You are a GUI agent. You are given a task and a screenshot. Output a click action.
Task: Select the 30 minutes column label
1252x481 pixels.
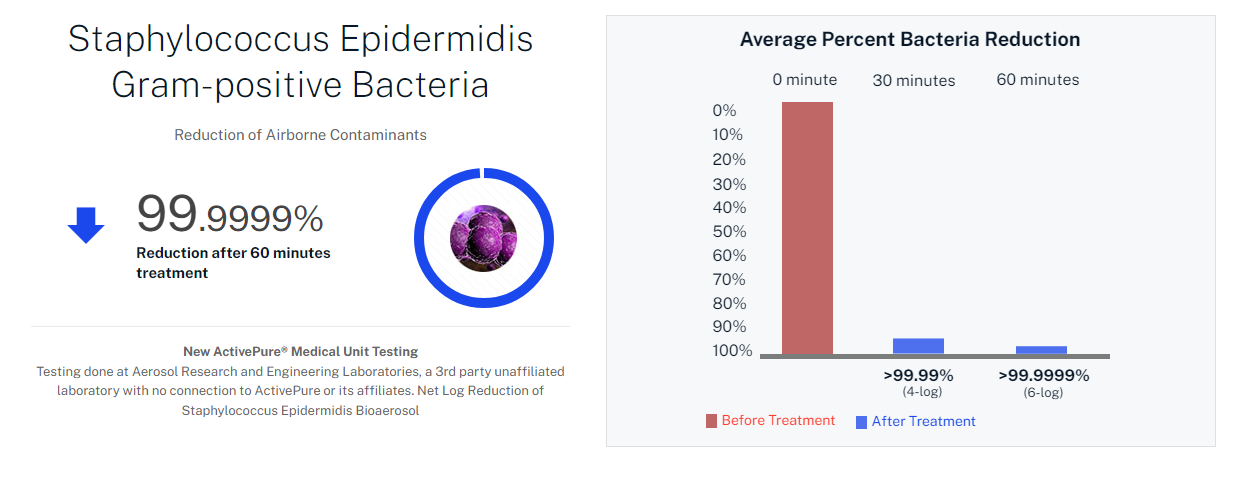pyautogui.click(x=914, y=81)
